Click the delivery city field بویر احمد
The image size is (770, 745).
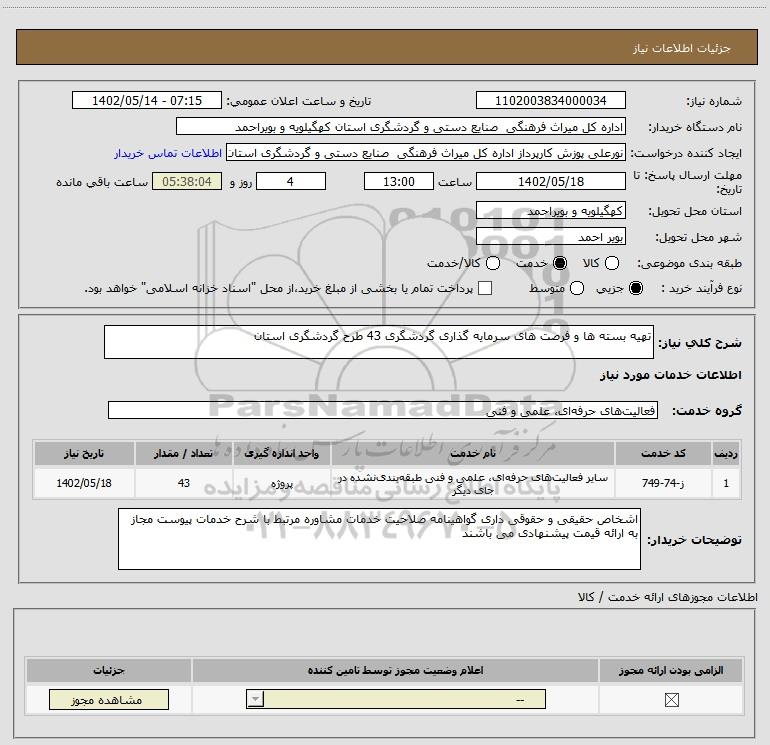coord(550,237)
